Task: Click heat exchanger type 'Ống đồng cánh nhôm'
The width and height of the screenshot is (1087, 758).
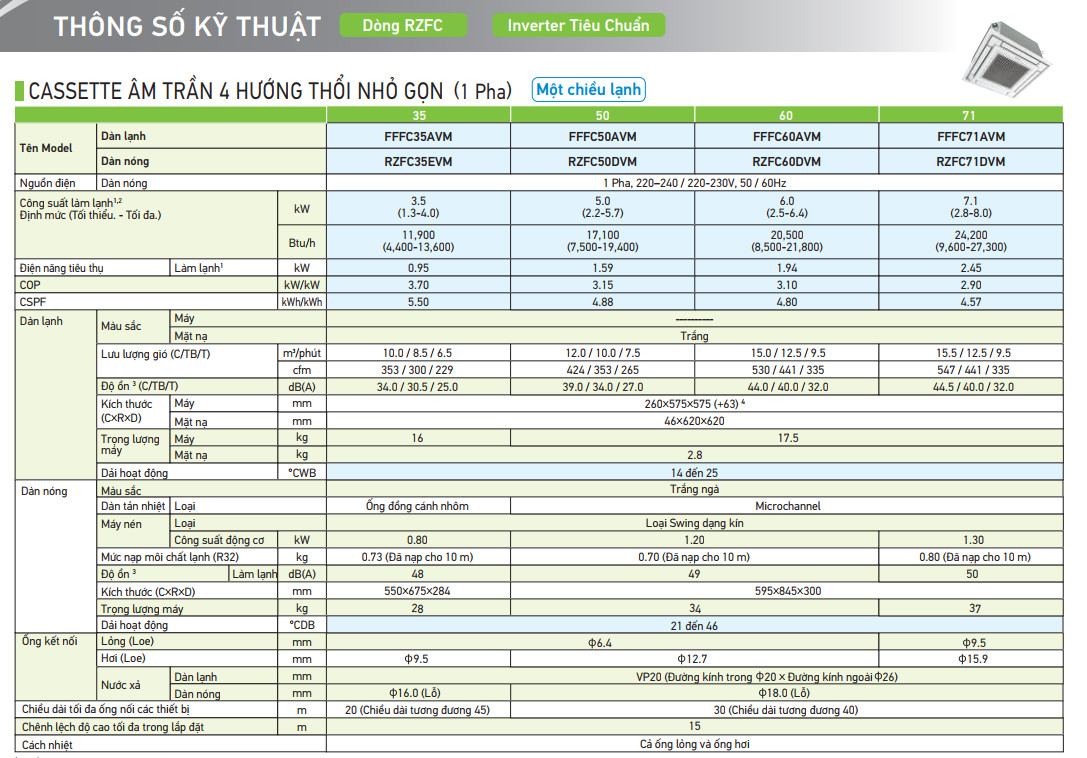Action: 417,506
